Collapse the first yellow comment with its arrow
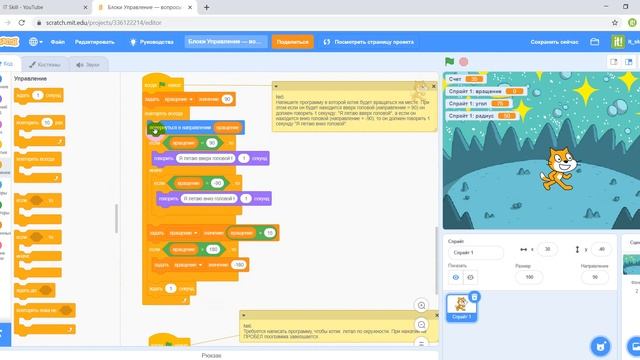This screenshot has height=360, width=640. (x=276, y=86)
